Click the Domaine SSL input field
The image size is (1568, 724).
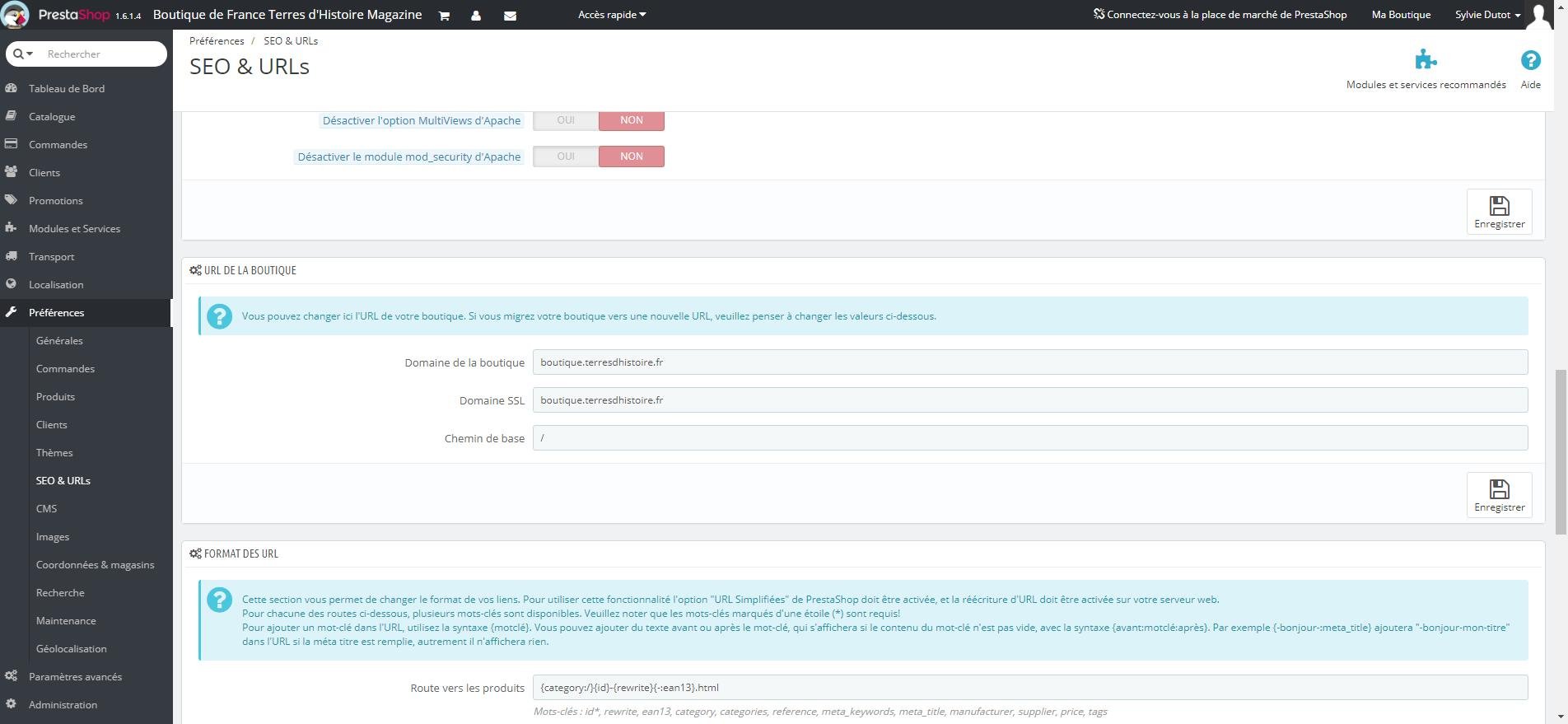click(x=1030, y=400)
